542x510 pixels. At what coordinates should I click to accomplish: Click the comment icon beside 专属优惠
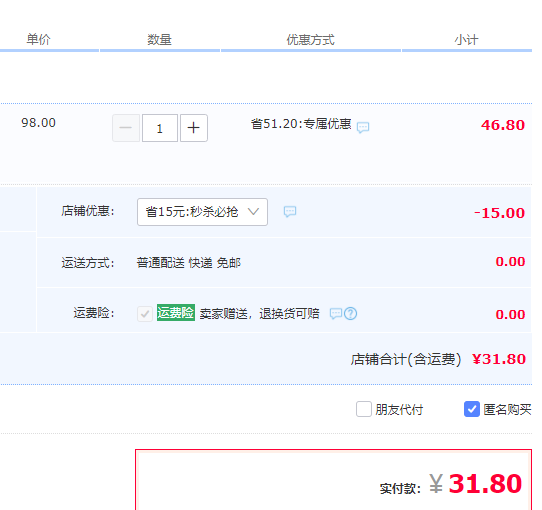pyautogui.click(x=363, y=128)
